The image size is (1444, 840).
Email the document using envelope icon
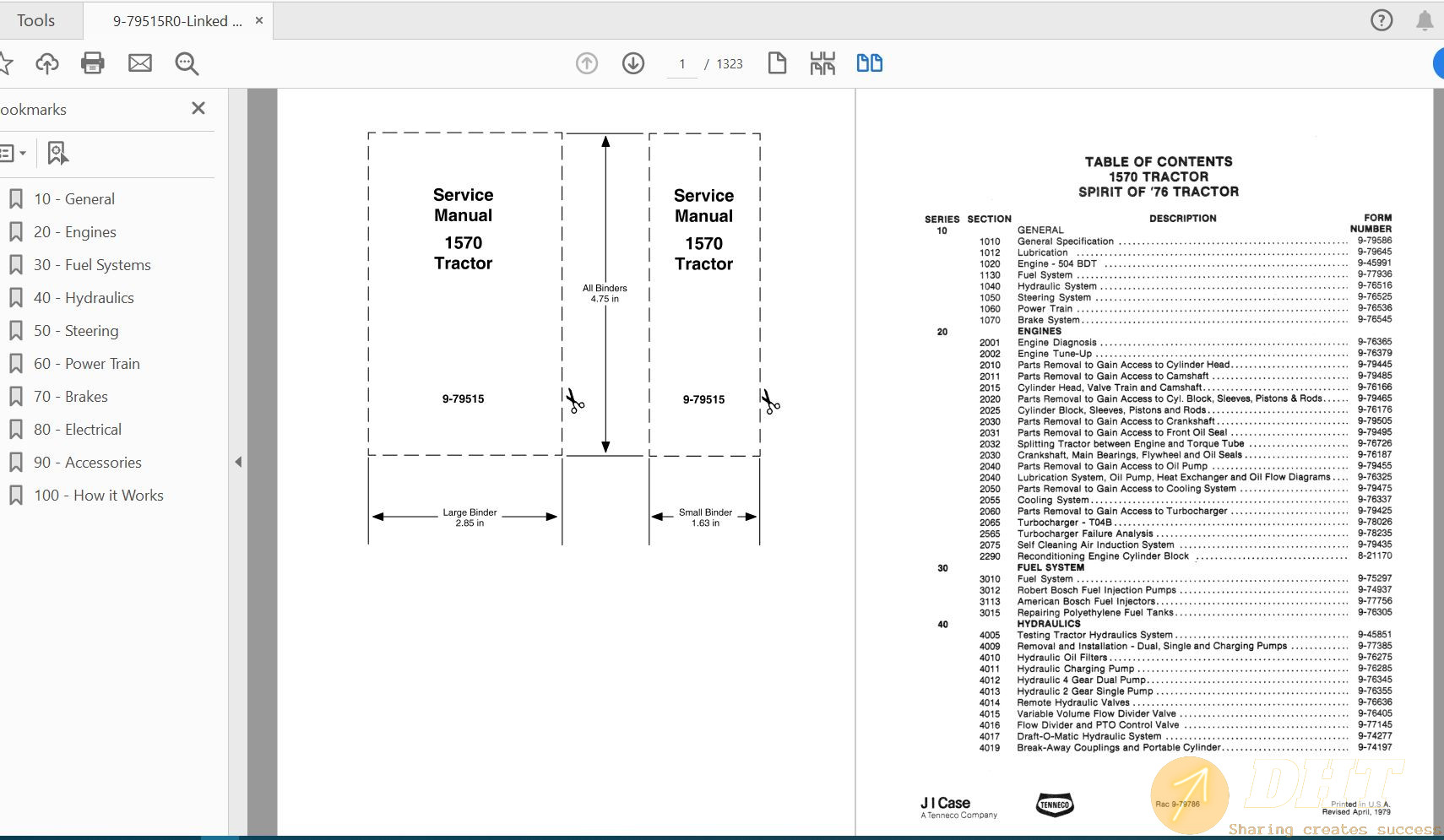140,62
